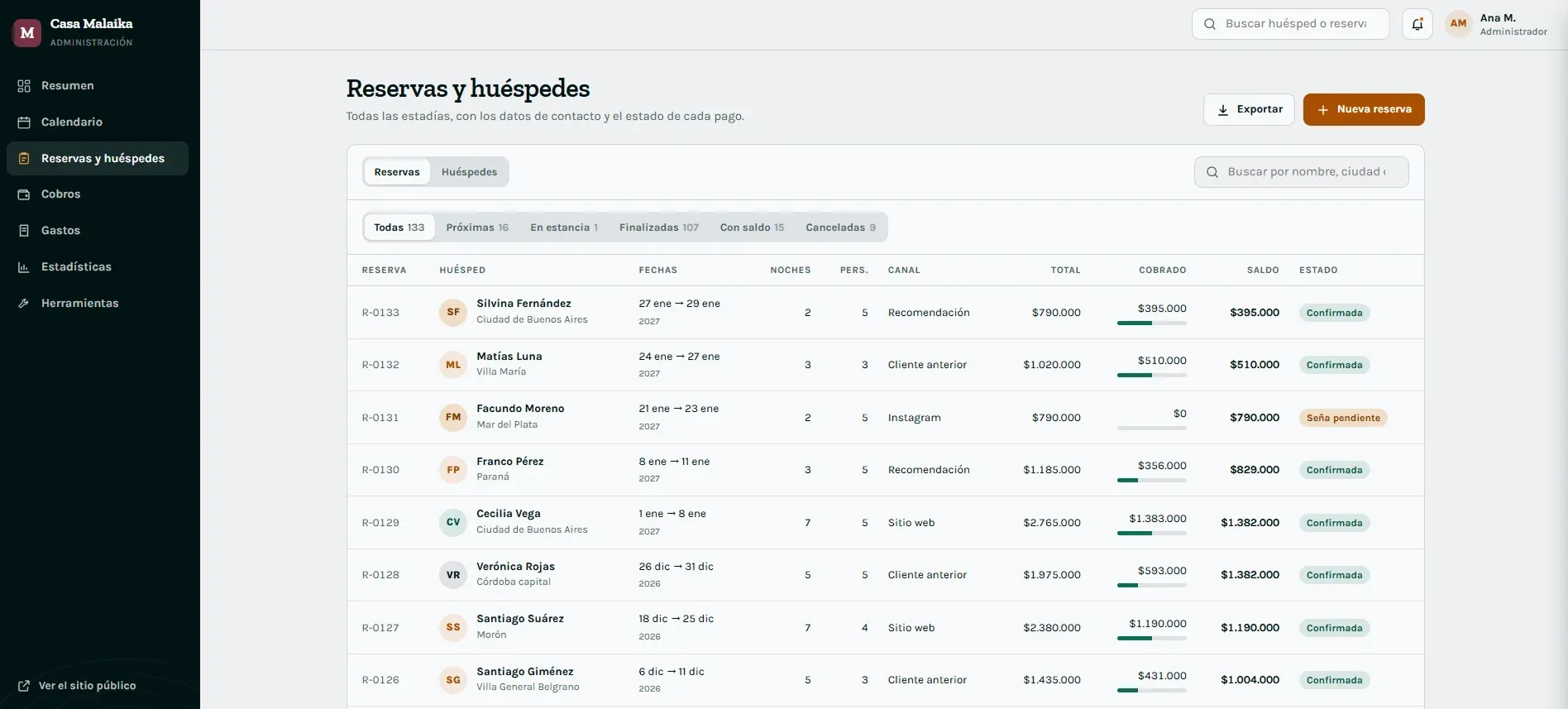1568x709 pixels.
Task: Go to Calendario in the sidebar
Action: (98, 122)
